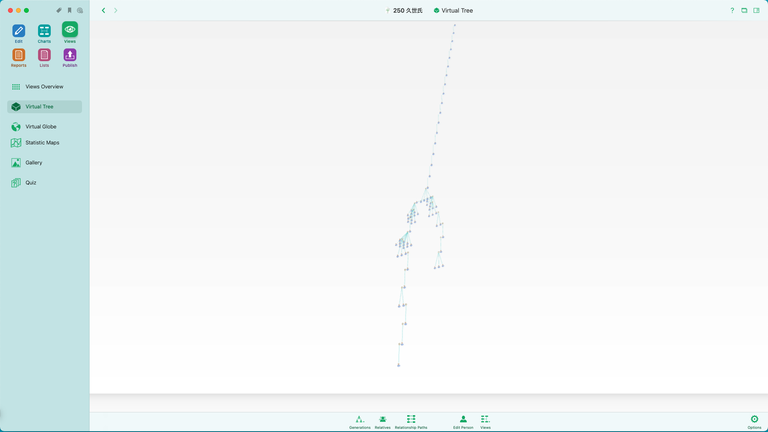The image size is (768, 432).
Task: Click Edit Person in bottom toolbar
Action: pos(463,422)
